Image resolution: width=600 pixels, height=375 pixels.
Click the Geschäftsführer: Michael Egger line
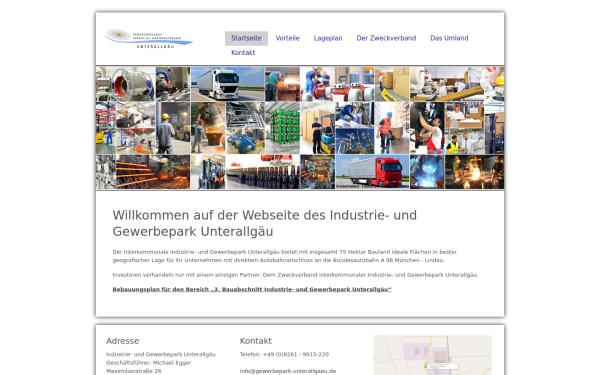click(148, 363)
